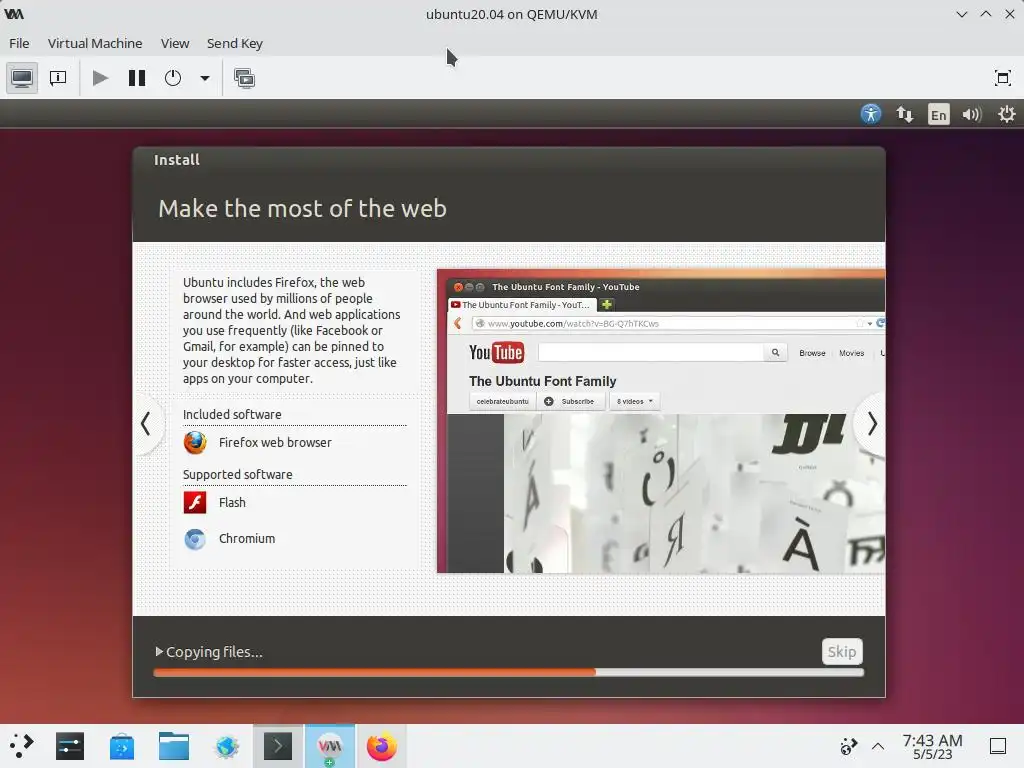The width and height of the screenshot is (1024, 768).
Task: Open the File menu
Action: 19,43
